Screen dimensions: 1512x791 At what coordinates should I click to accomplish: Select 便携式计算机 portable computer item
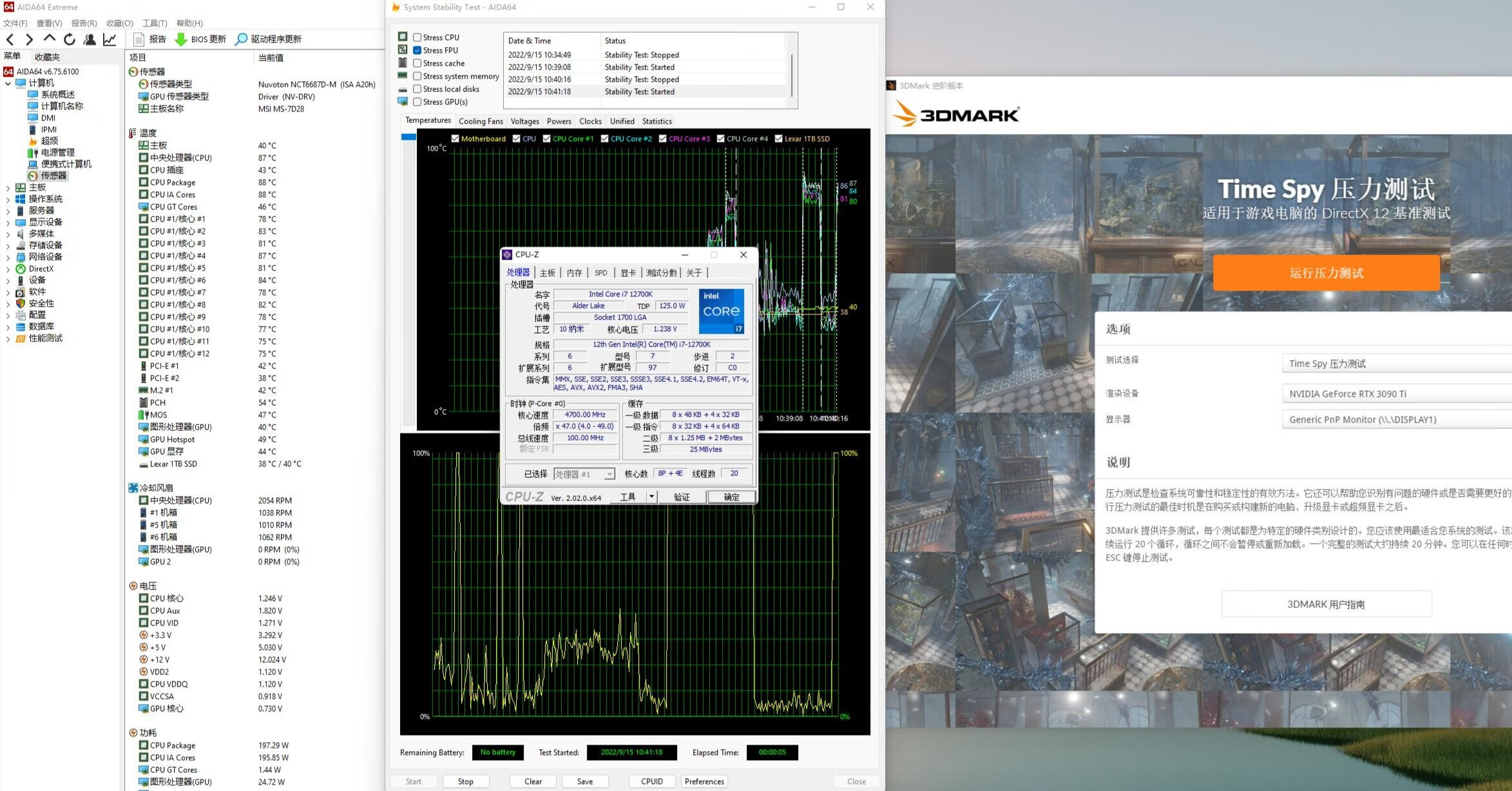[x=60, y=164]
